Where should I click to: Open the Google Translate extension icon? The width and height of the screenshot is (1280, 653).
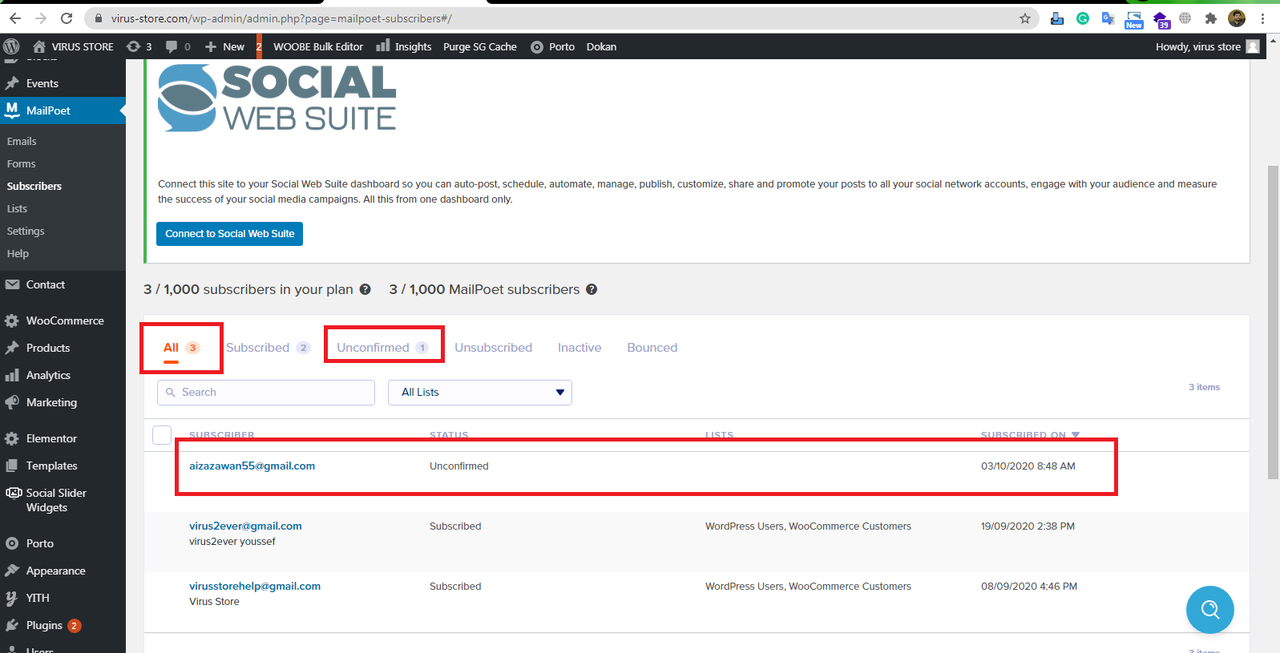tap(1108, 18)
